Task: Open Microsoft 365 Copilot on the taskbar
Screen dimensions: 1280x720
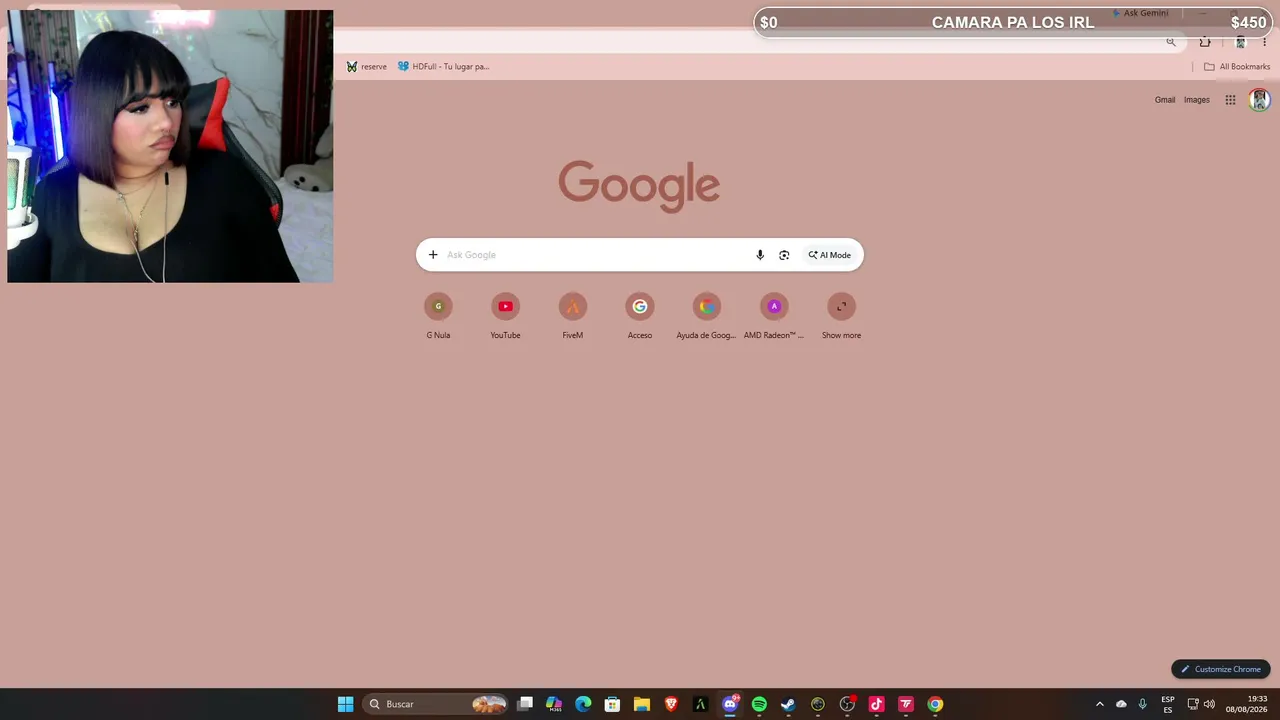Action: pos(554,704)
